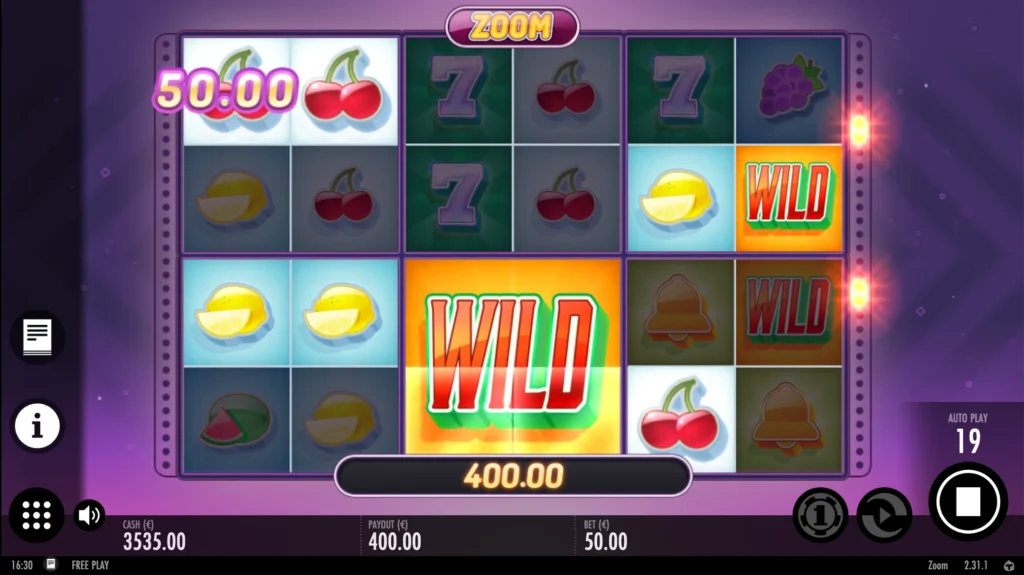Click the Zoom logo at top
This screenshot has height=575, width=1024.
512,27
